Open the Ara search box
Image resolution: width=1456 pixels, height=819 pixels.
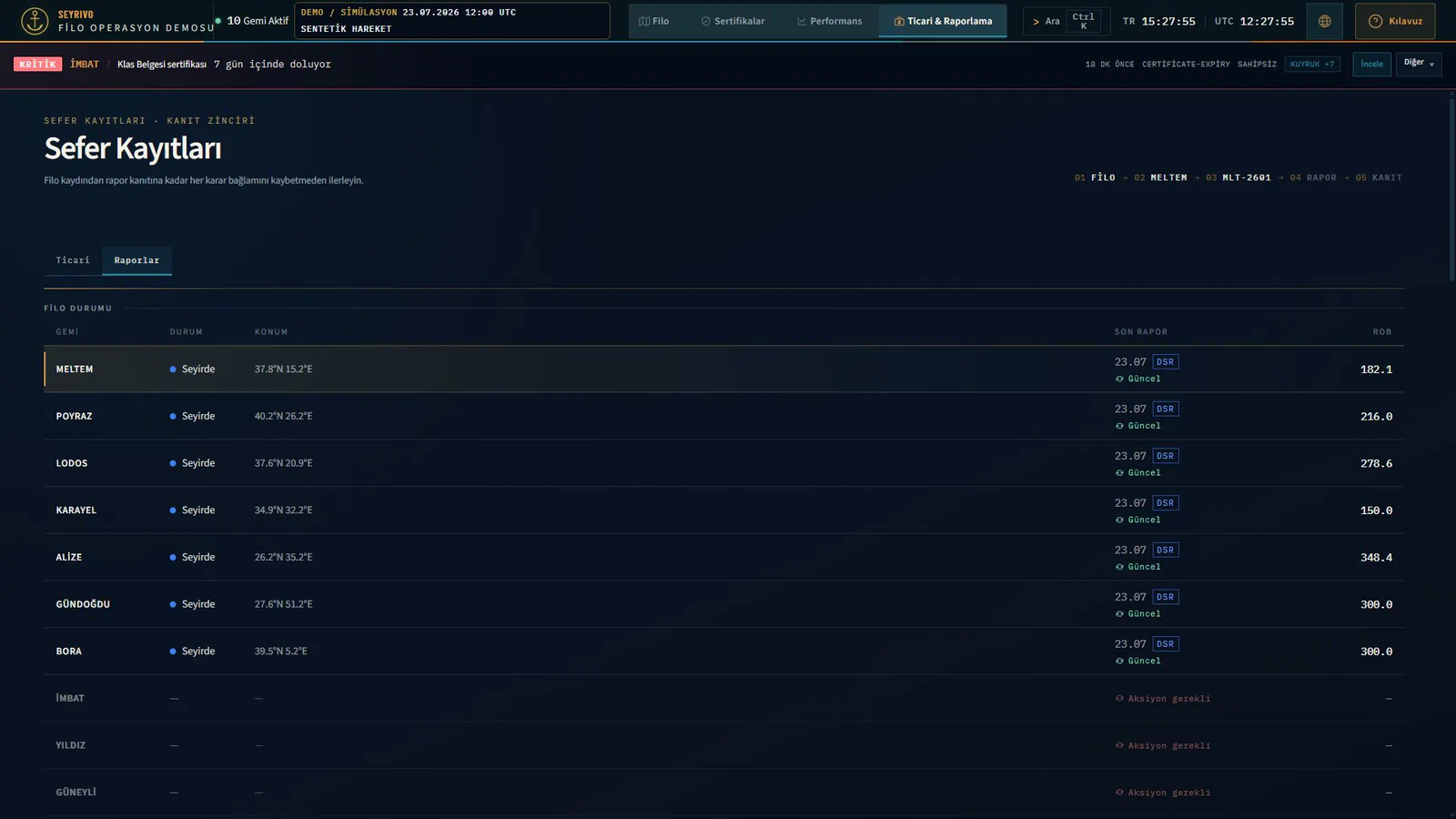[1067, 21]
